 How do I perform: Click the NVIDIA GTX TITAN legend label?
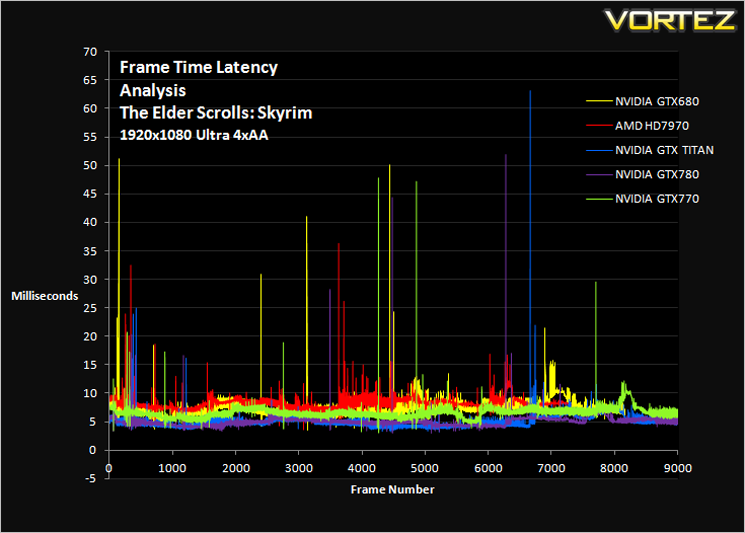click(x=664, y=150)
